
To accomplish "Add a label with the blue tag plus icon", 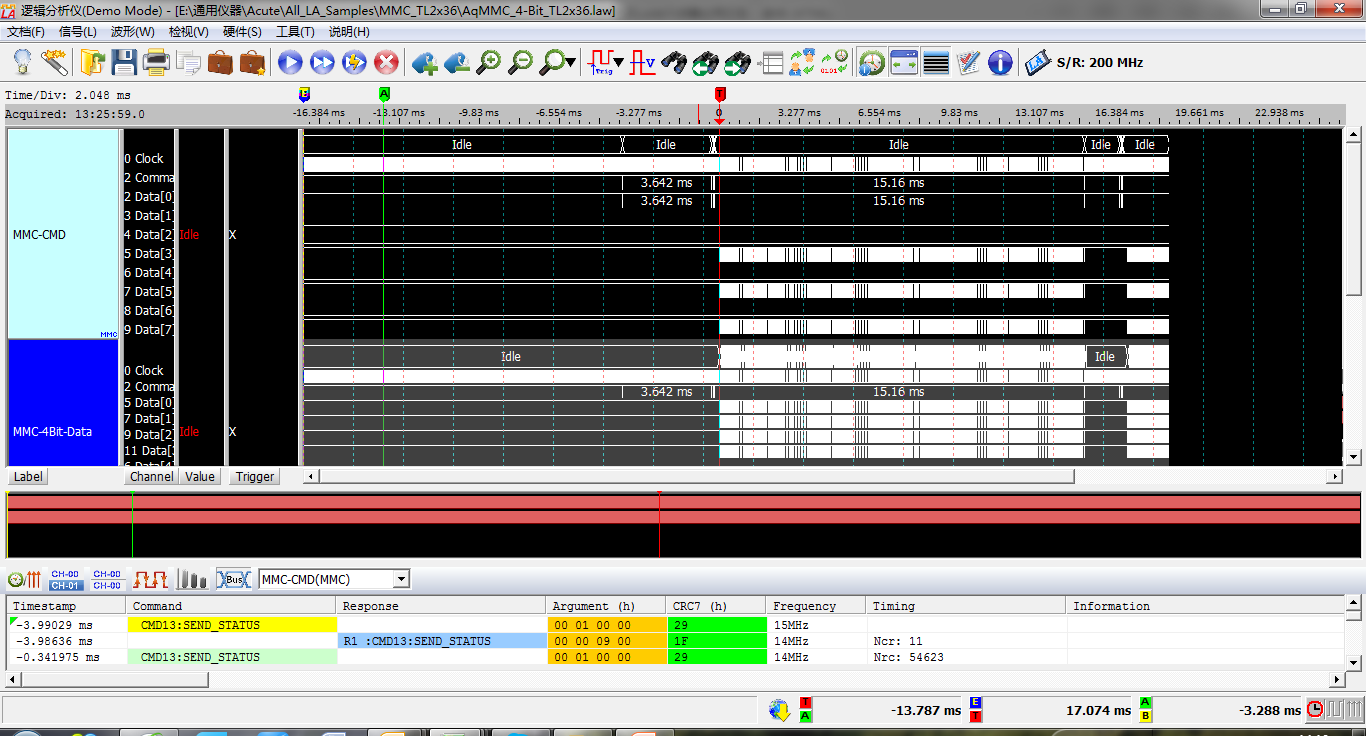I will 424,63.
